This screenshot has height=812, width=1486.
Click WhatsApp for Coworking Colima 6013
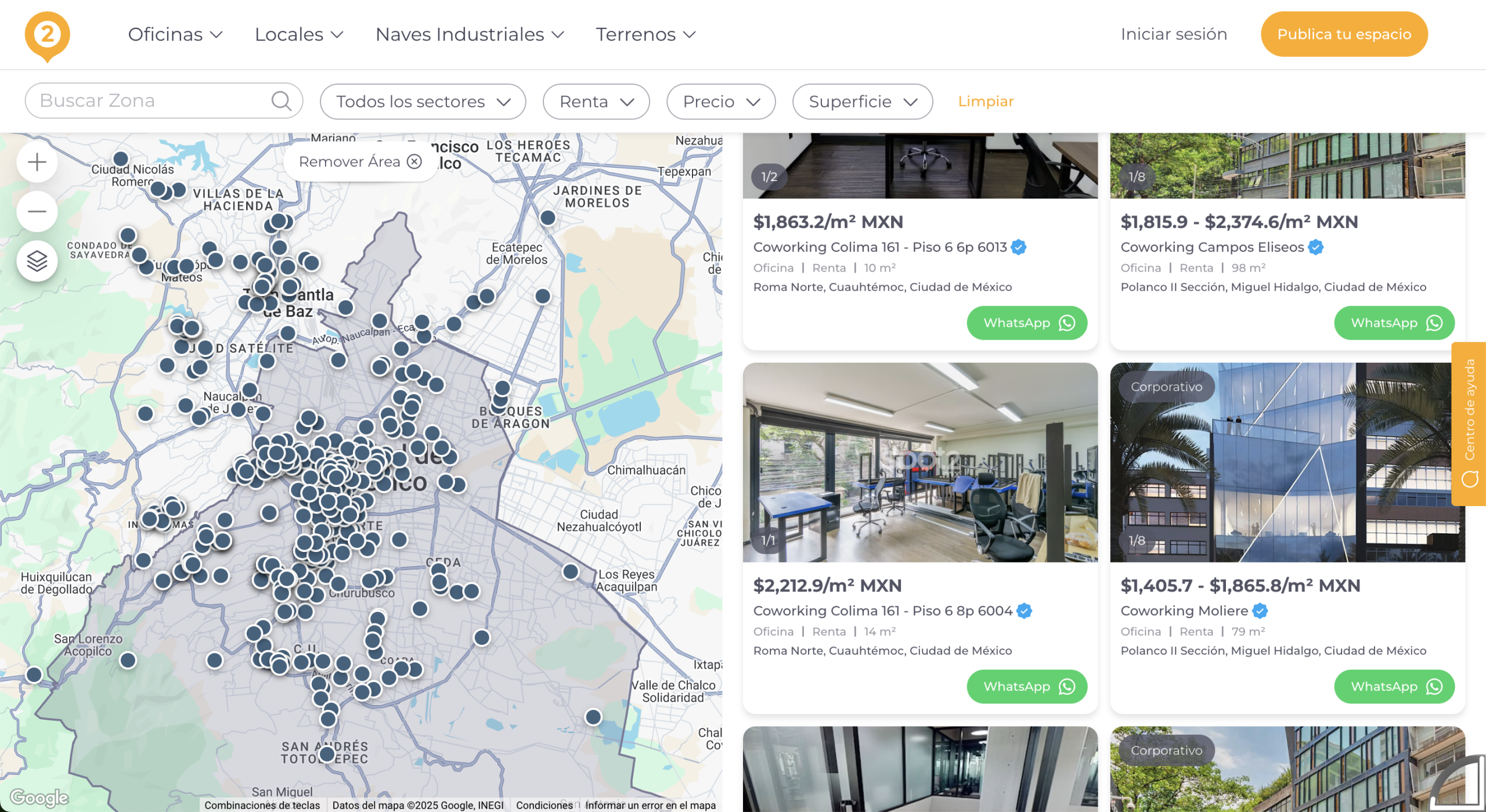1027,323
